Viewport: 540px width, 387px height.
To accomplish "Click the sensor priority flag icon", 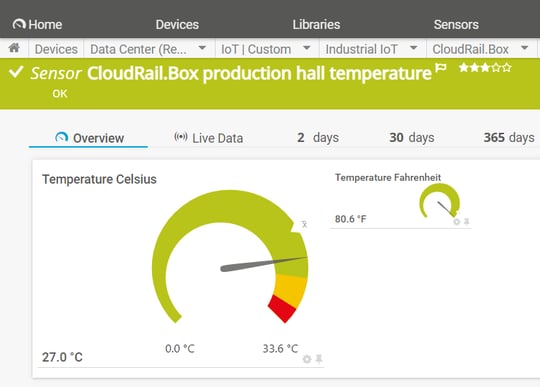I will (441, 67).
